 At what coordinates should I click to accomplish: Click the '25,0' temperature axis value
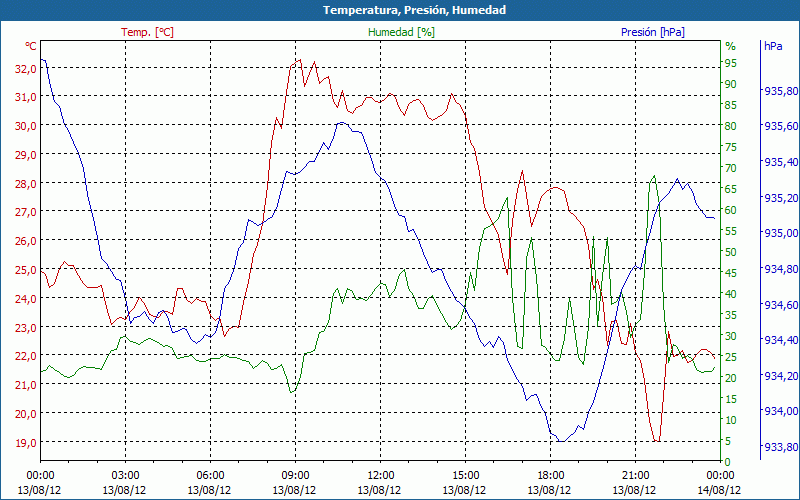pyautogui.click(x=25, y=270)
